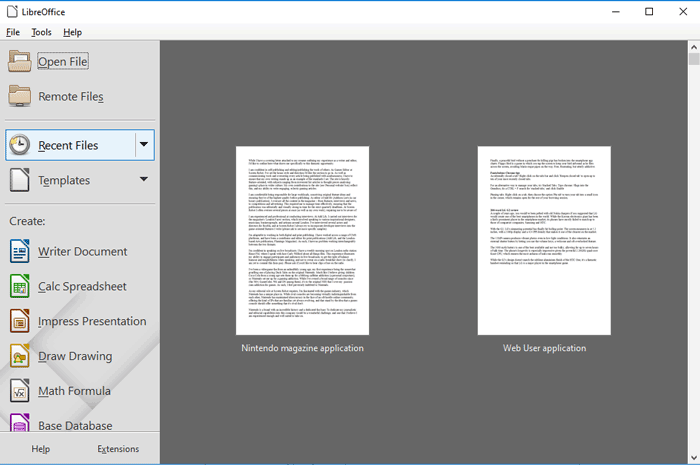Close the LibreOffice window
Image resolution: width=700 pixels, height=465 pixels.
click(683, 12)
